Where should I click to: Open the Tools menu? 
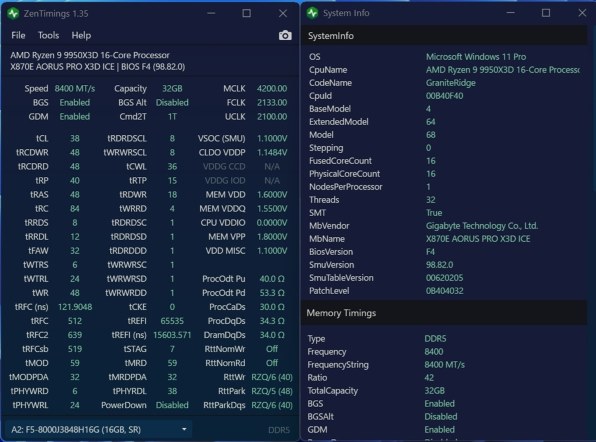click(48, 35)
